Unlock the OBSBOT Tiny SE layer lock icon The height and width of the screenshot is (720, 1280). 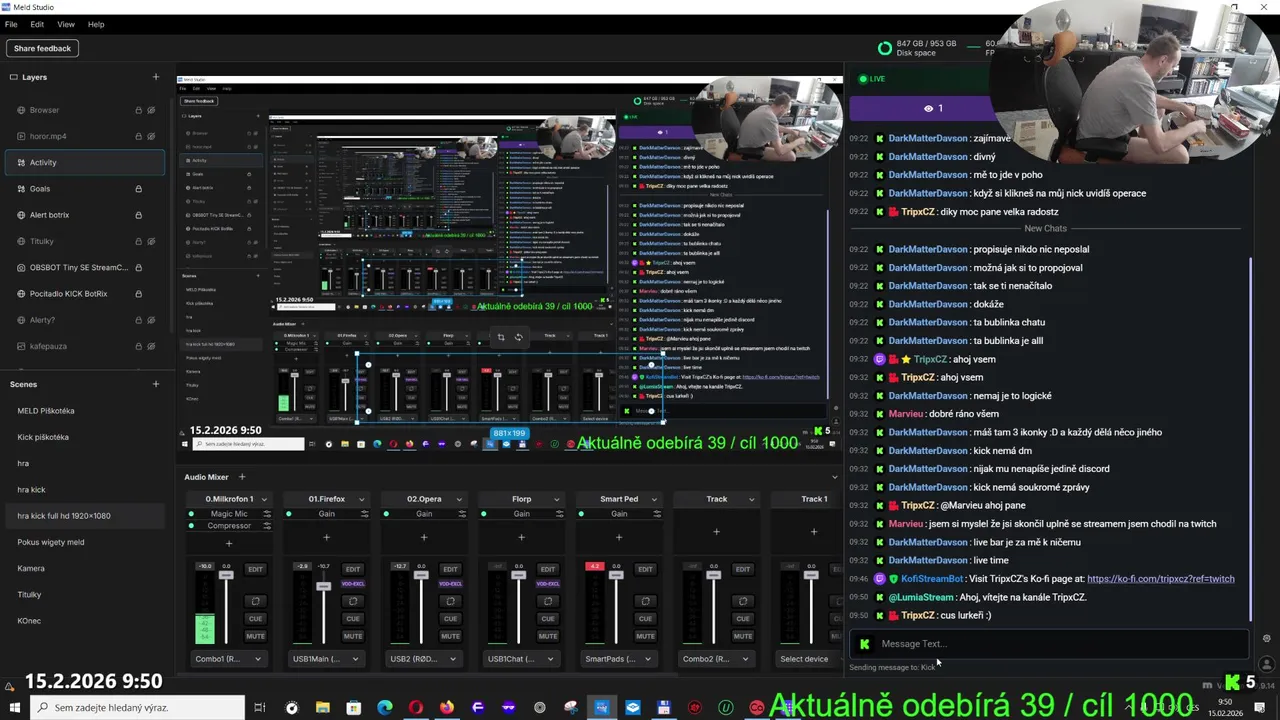pos(138,268)
